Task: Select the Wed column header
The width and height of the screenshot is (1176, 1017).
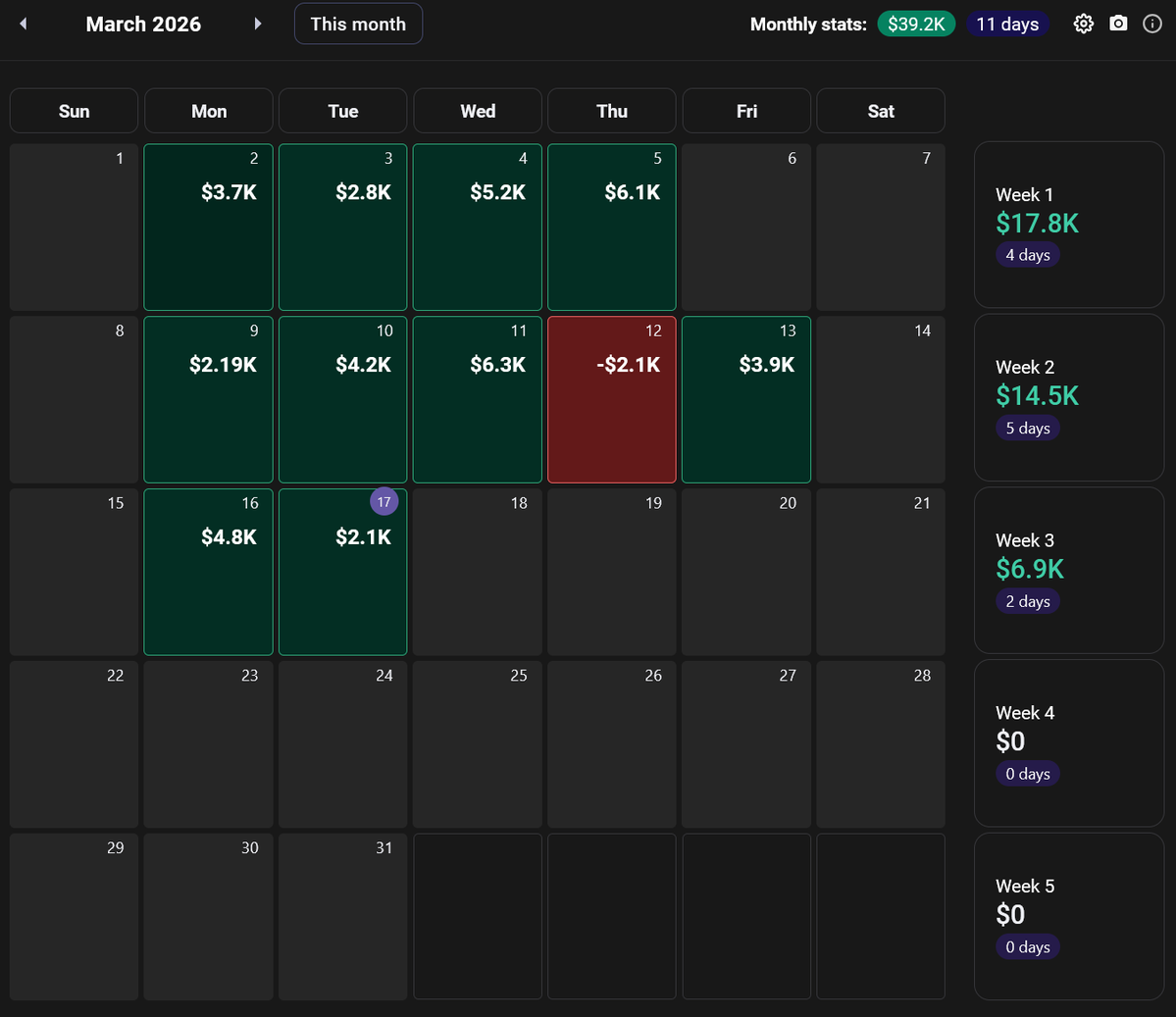Action: point(477,111)
